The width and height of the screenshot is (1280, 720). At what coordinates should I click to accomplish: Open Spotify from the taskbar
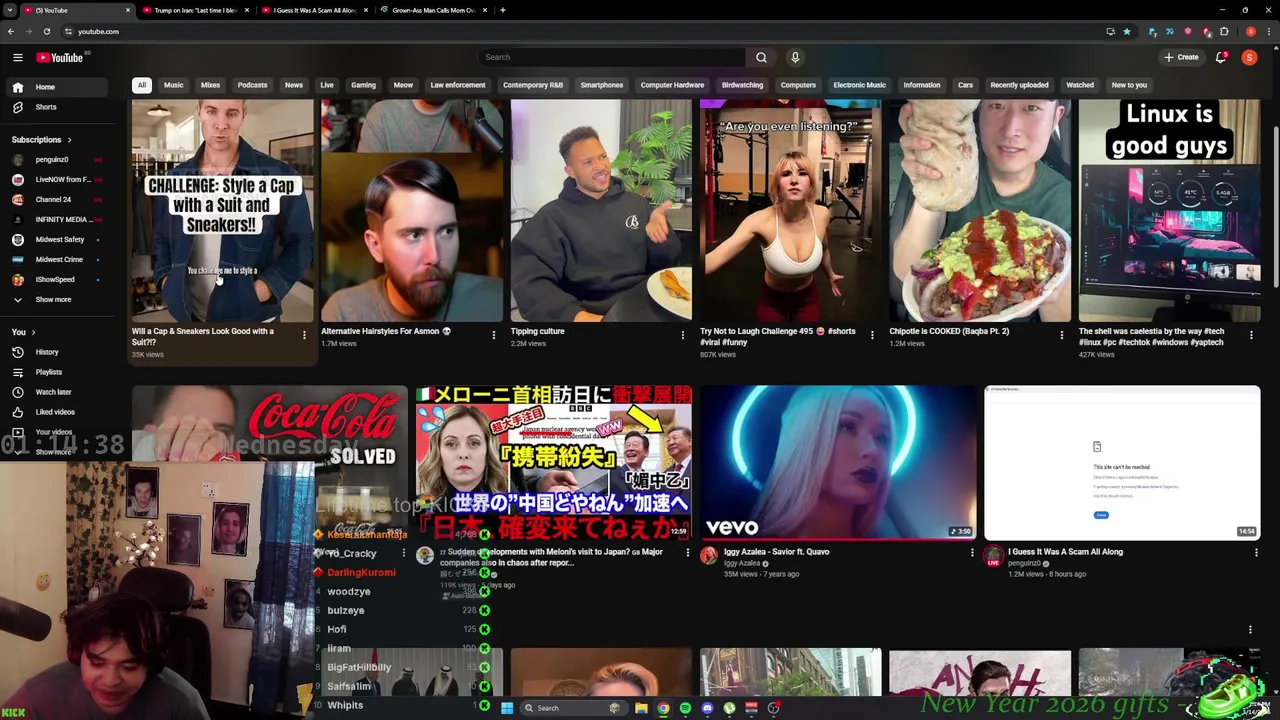685,708
